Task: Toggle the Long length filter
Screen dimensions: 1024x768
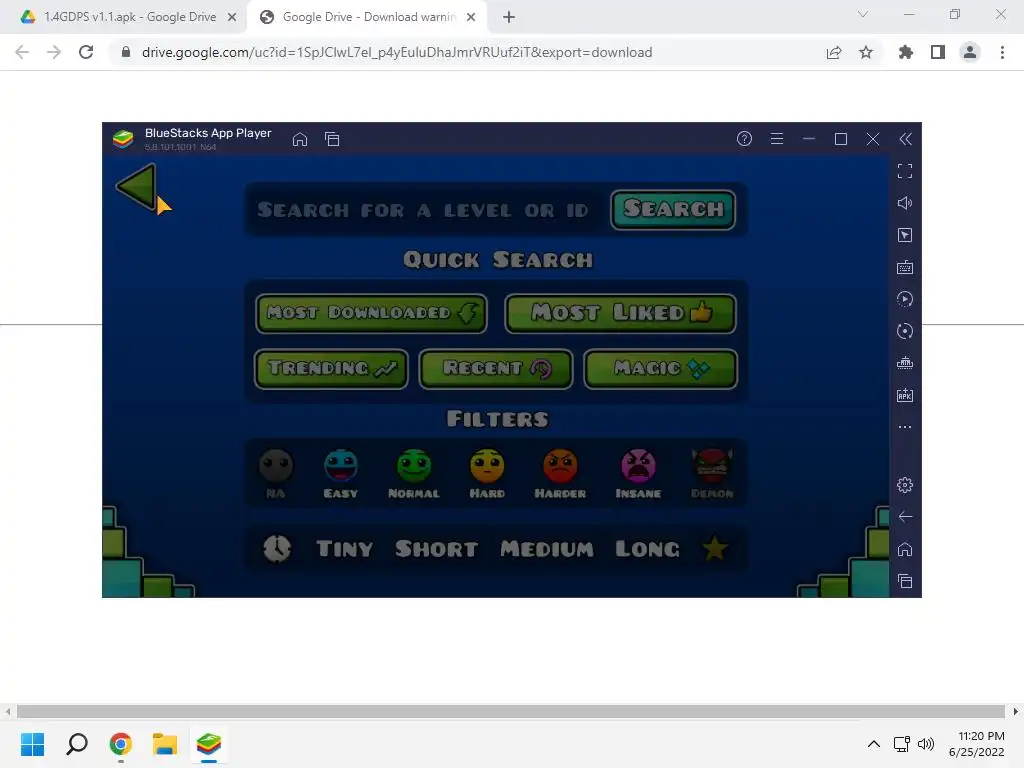Action: click(x=647, y=549)
